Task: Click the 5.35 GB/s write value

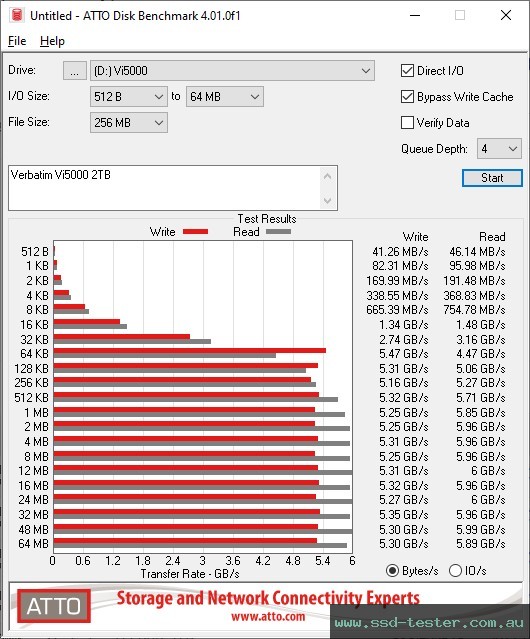Action: point(404,515)
